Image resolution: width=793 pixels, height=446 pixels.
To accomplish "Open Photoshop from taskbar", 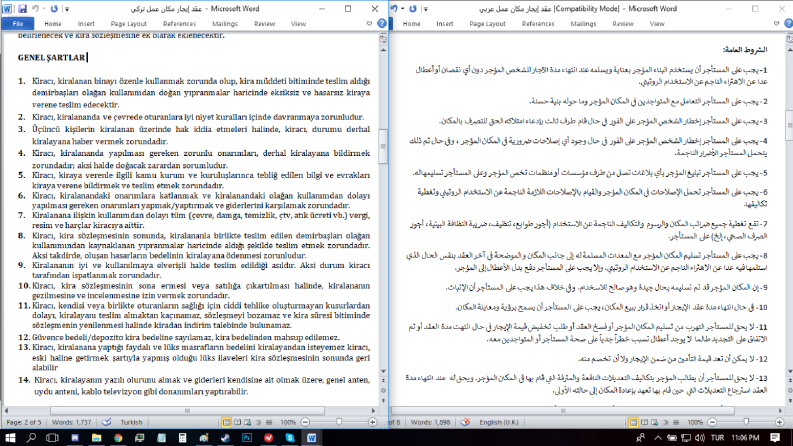I will pyautogui.click(x=247, y=438).
